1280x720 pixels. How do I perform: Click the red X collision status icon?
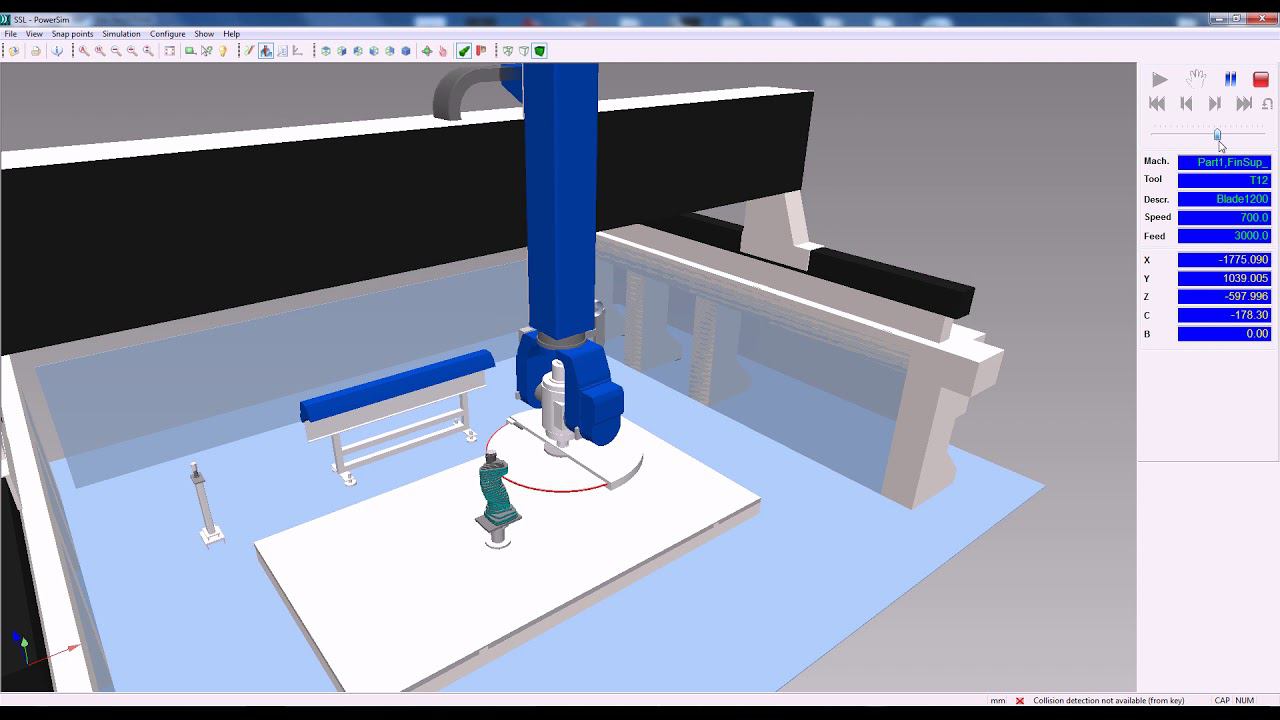[1020, 701]
